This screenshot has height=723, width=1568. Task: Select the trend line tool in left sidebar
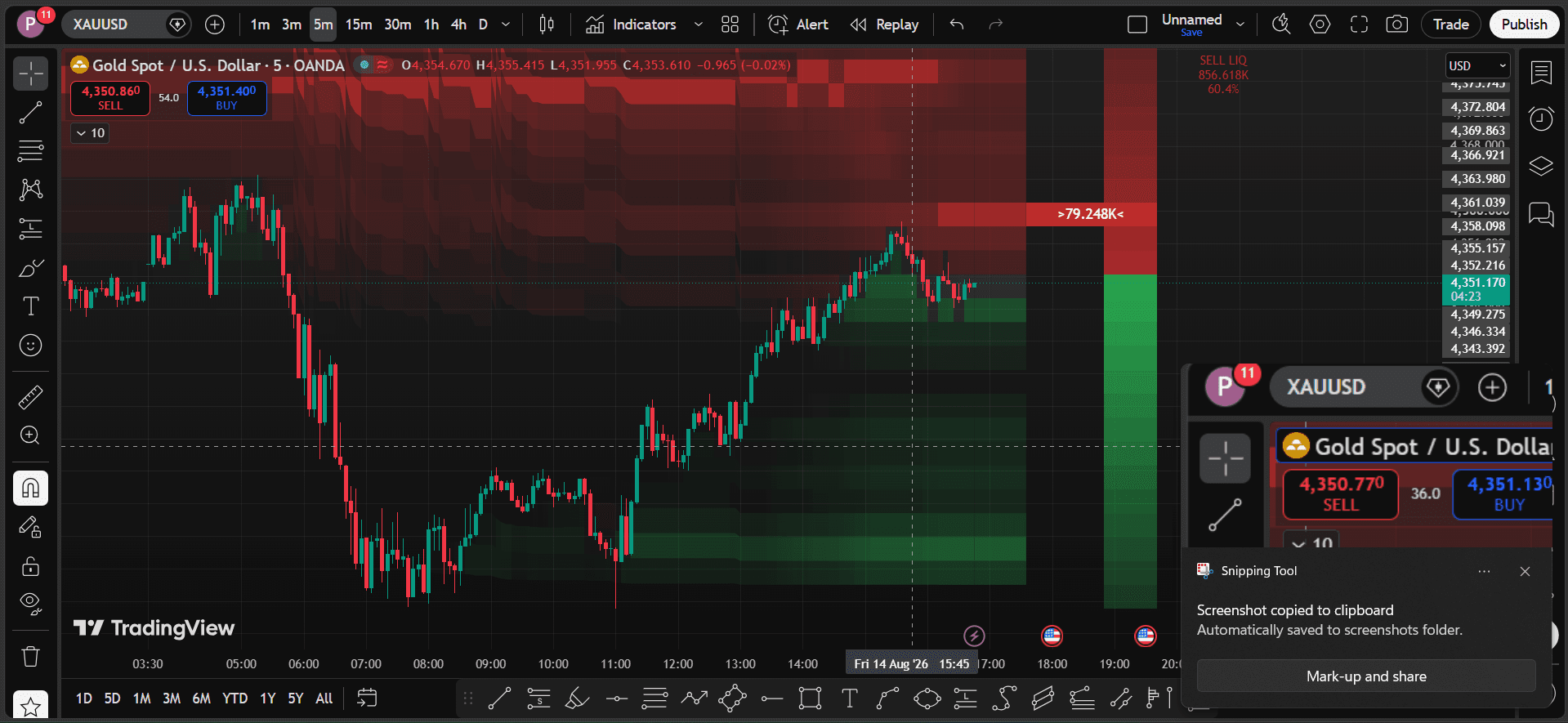(31, 112)
